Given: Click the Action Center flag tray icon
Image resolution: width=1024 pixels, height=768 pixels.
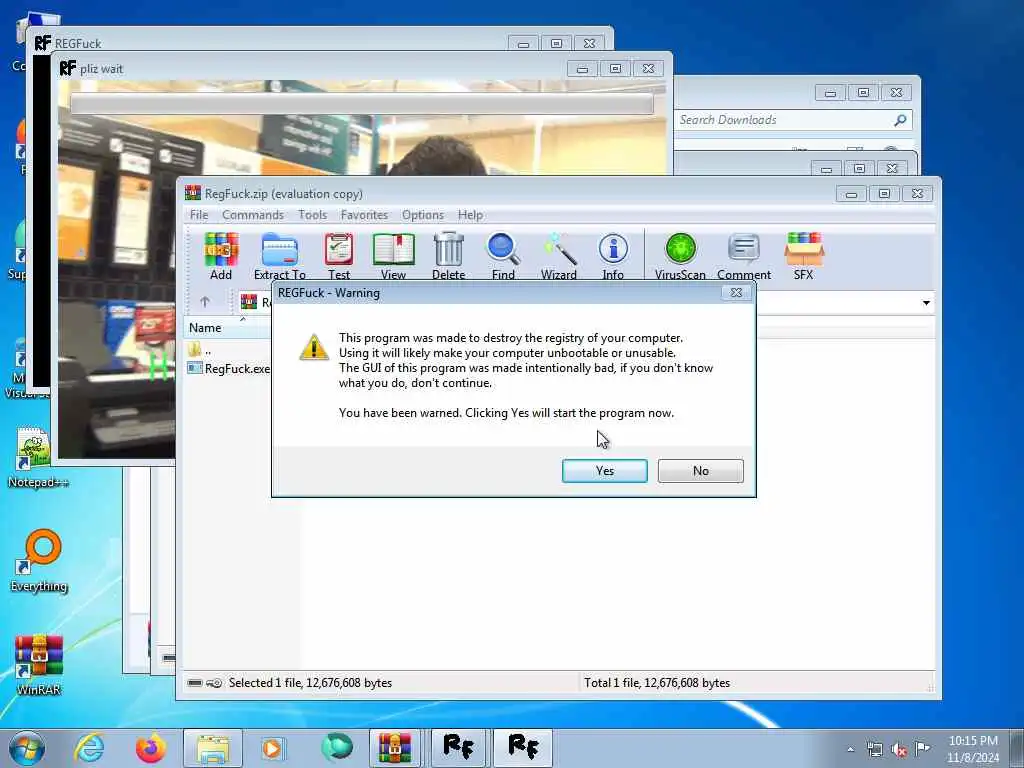Looking at the screenshot, I should [922, 749].
